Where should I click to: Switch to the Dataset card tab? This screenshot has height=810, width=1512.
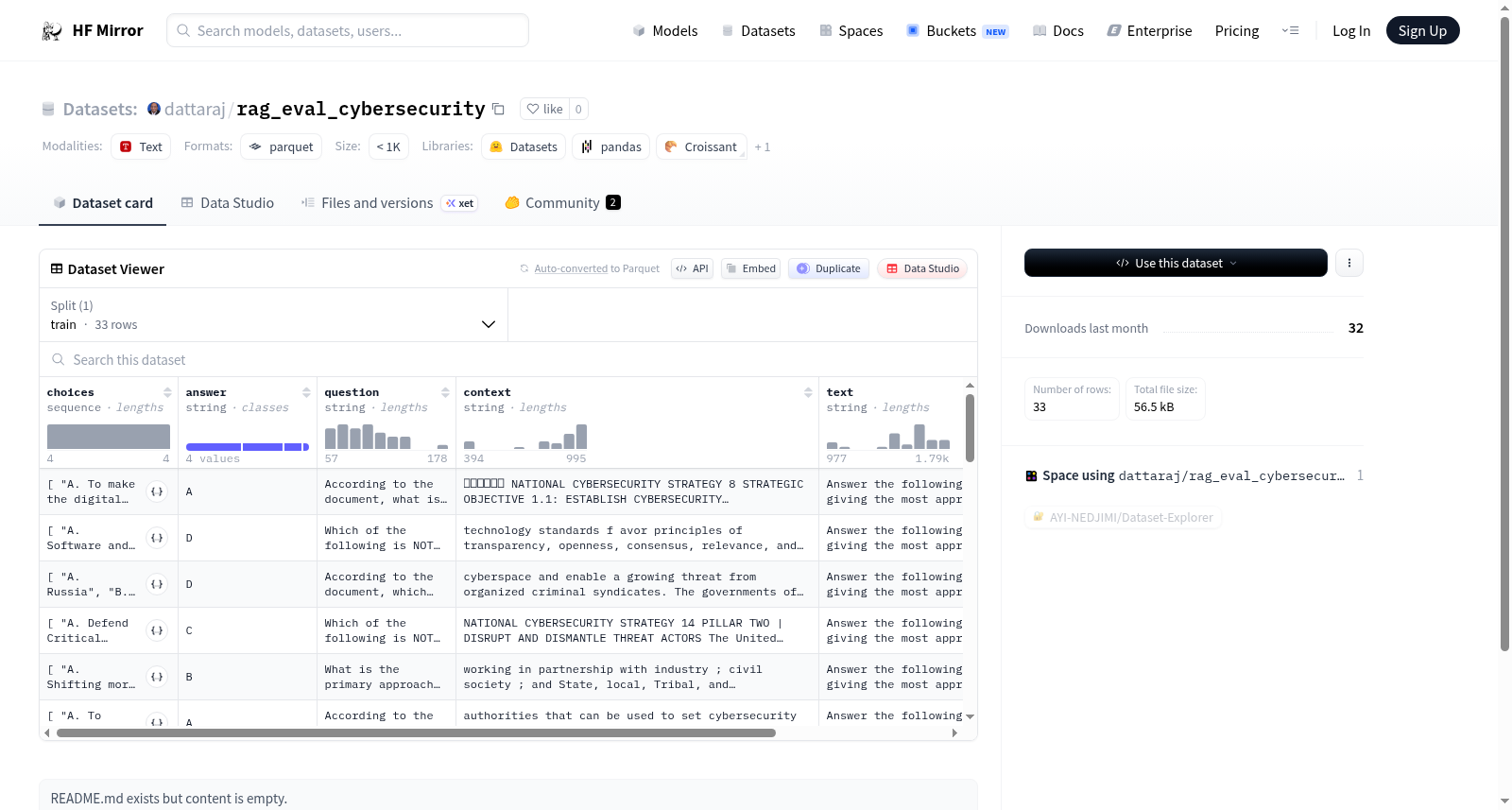coord(102,202)
